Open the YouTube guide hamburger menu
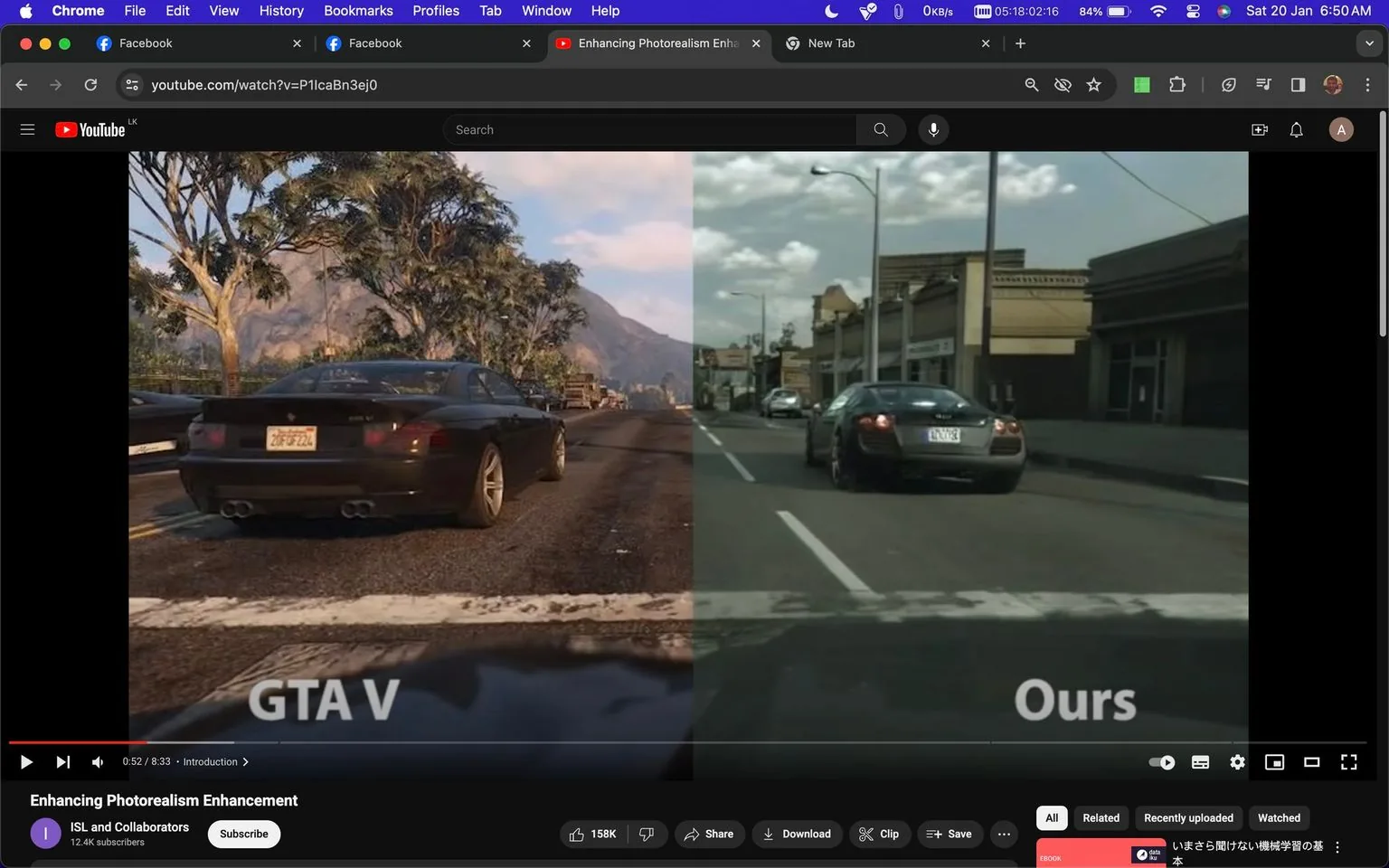 [27, 129]
